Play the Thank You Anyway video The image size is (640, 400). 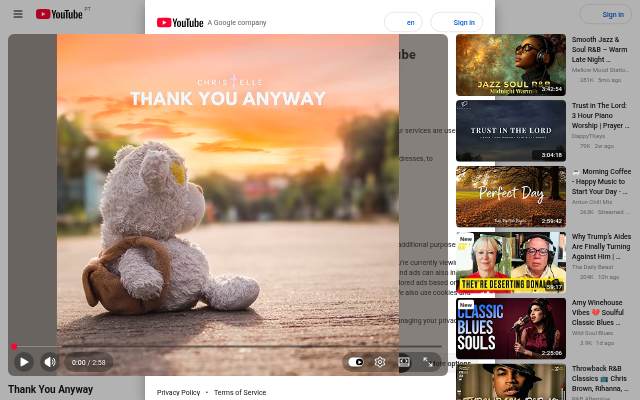(24, 362)
